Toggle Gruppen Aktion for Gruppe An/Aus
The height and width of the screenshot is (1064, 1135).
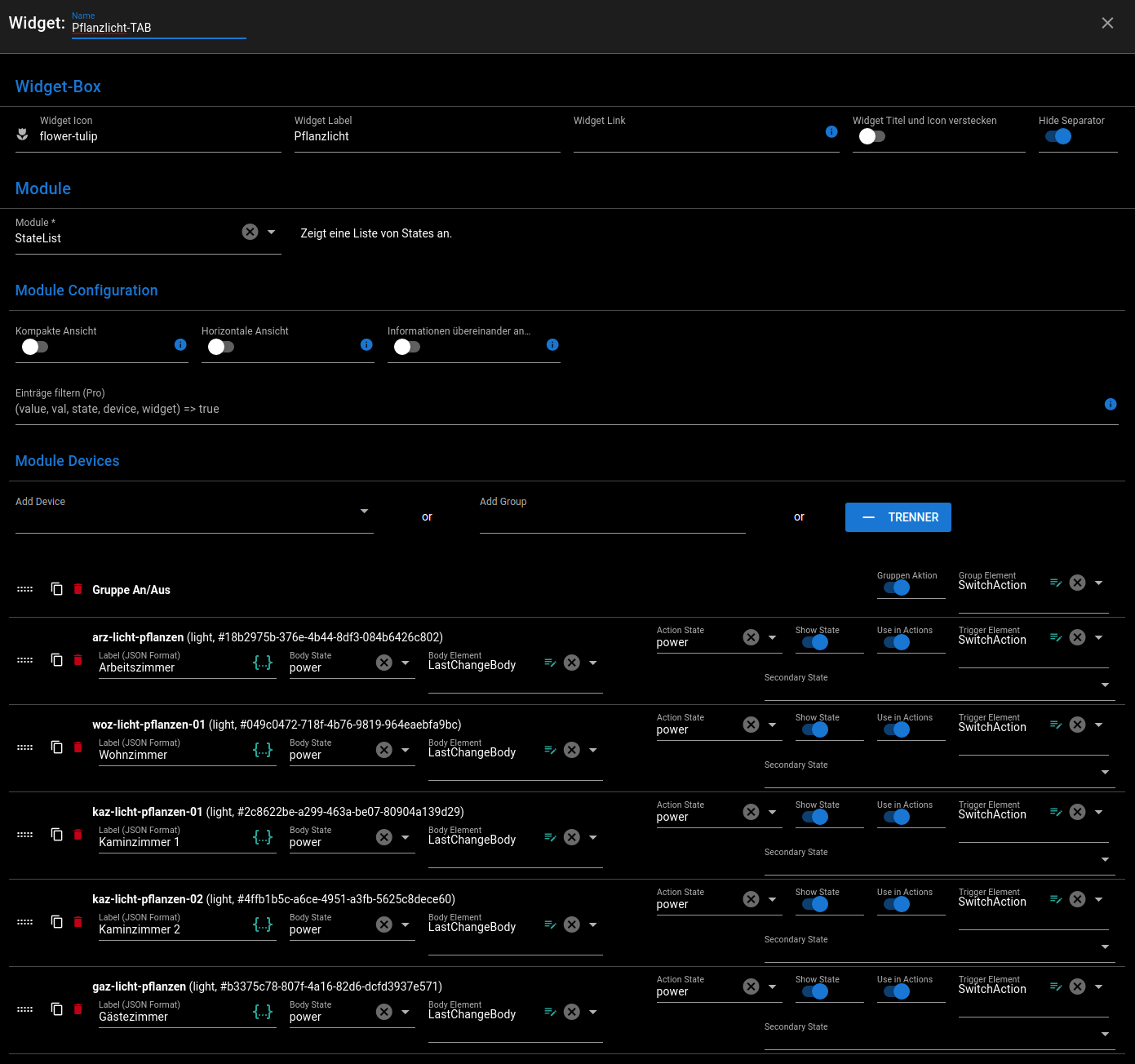897,587
